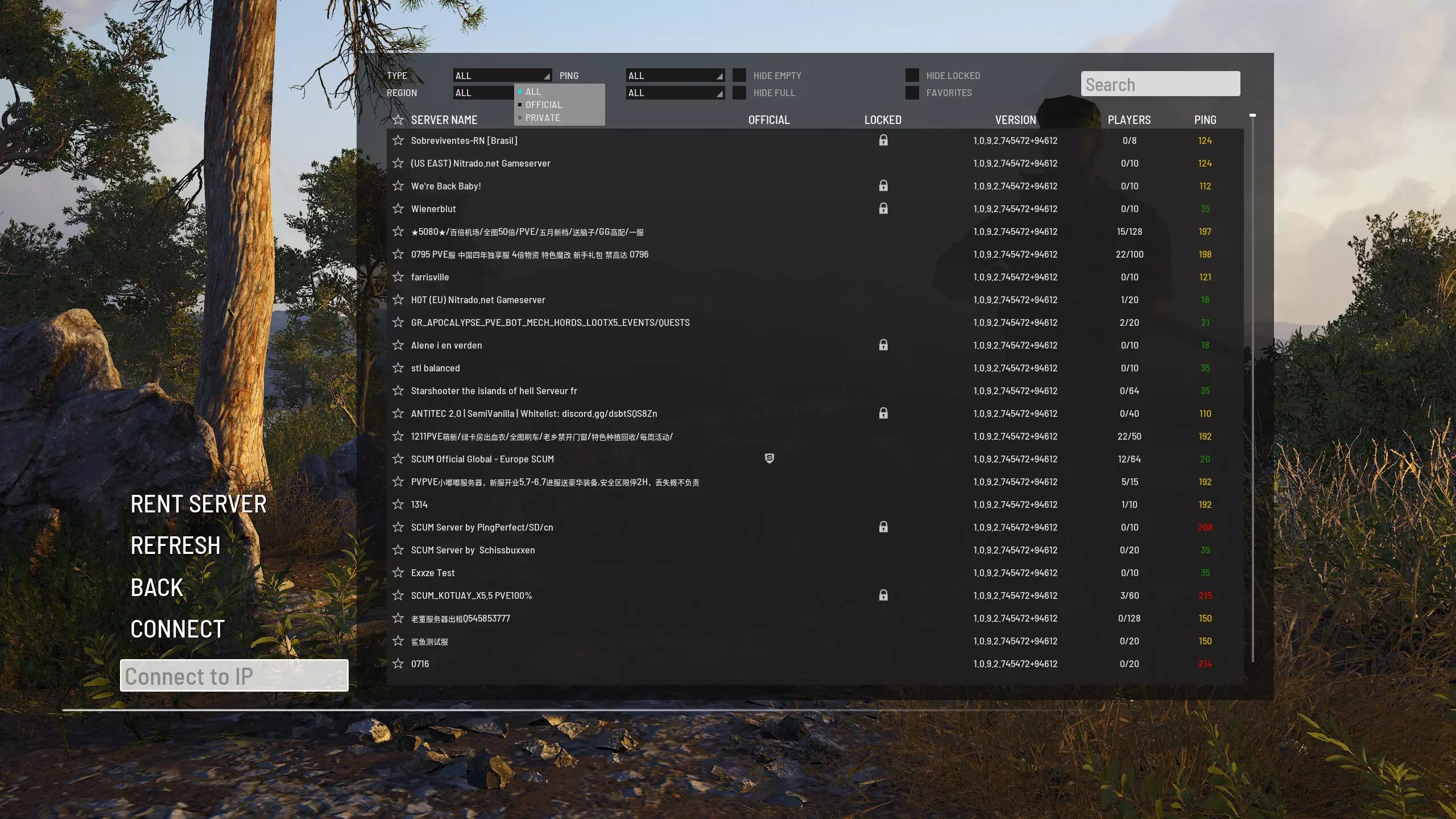Click the Connect to IP input field
This screenshot has width=1456, height=819.
[x=234, y=676]
